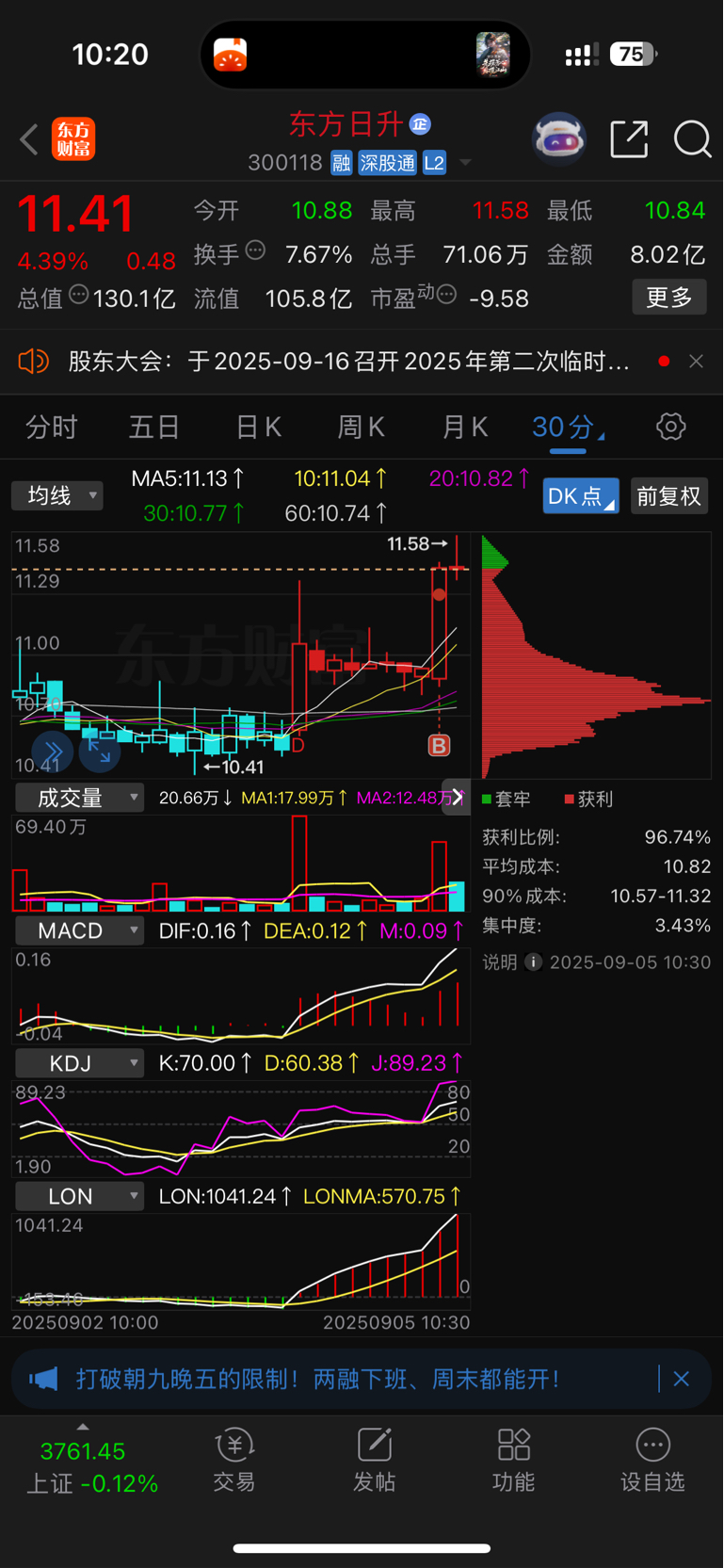This screenshot has height=1568, width=724.
Task: Tap the diagonal arrows fullscreen icon
Action: [100, 752]
